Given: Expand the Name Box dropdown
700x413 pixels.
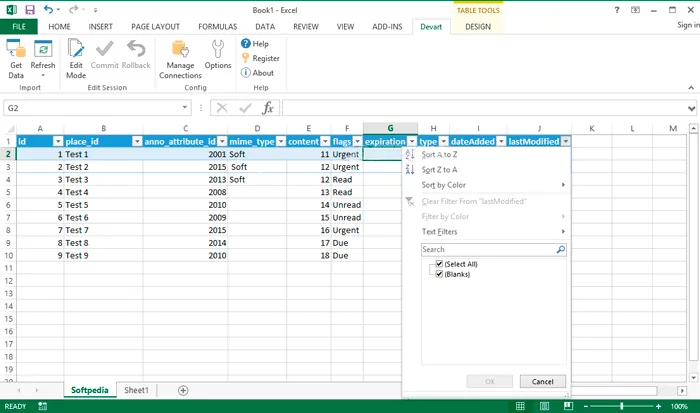Looking at the screenshot, I should 184,108.
